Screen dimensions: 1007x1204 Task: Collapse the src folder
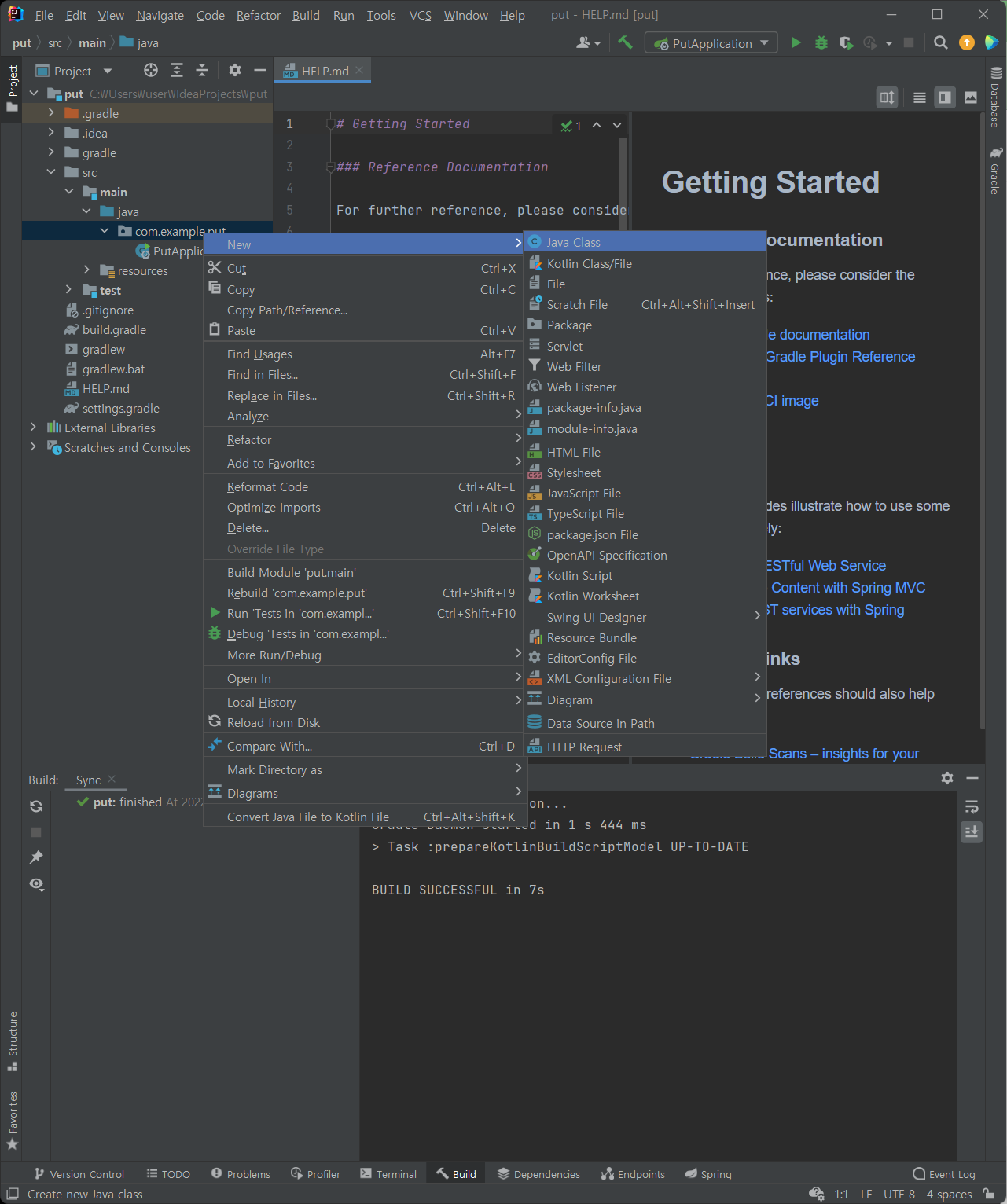click(x=51, y=172)
